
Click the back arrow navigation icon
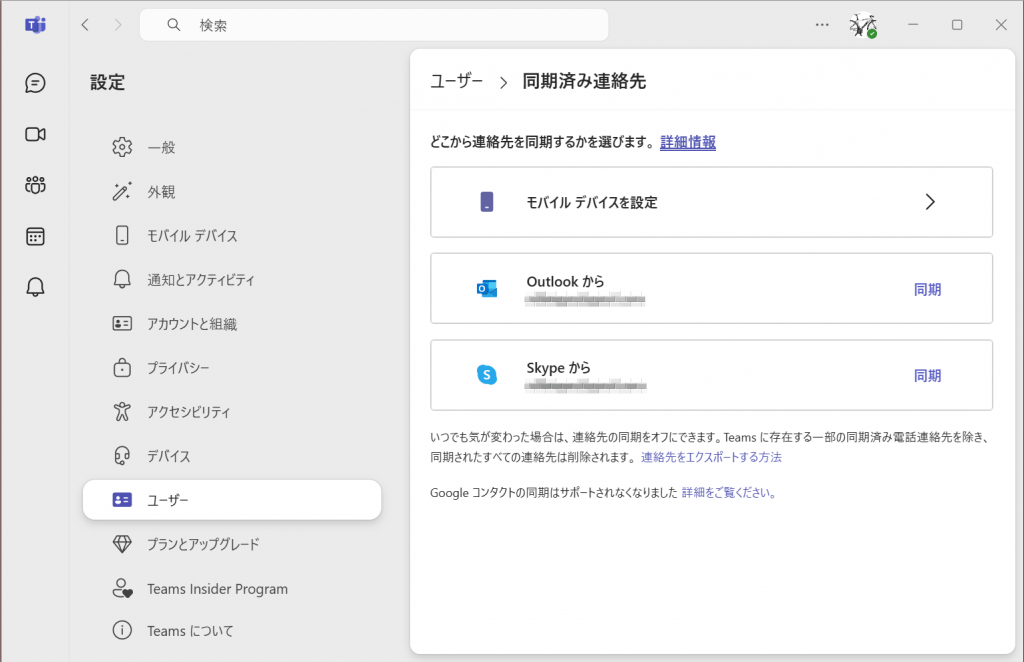click(x=85, y=25)
